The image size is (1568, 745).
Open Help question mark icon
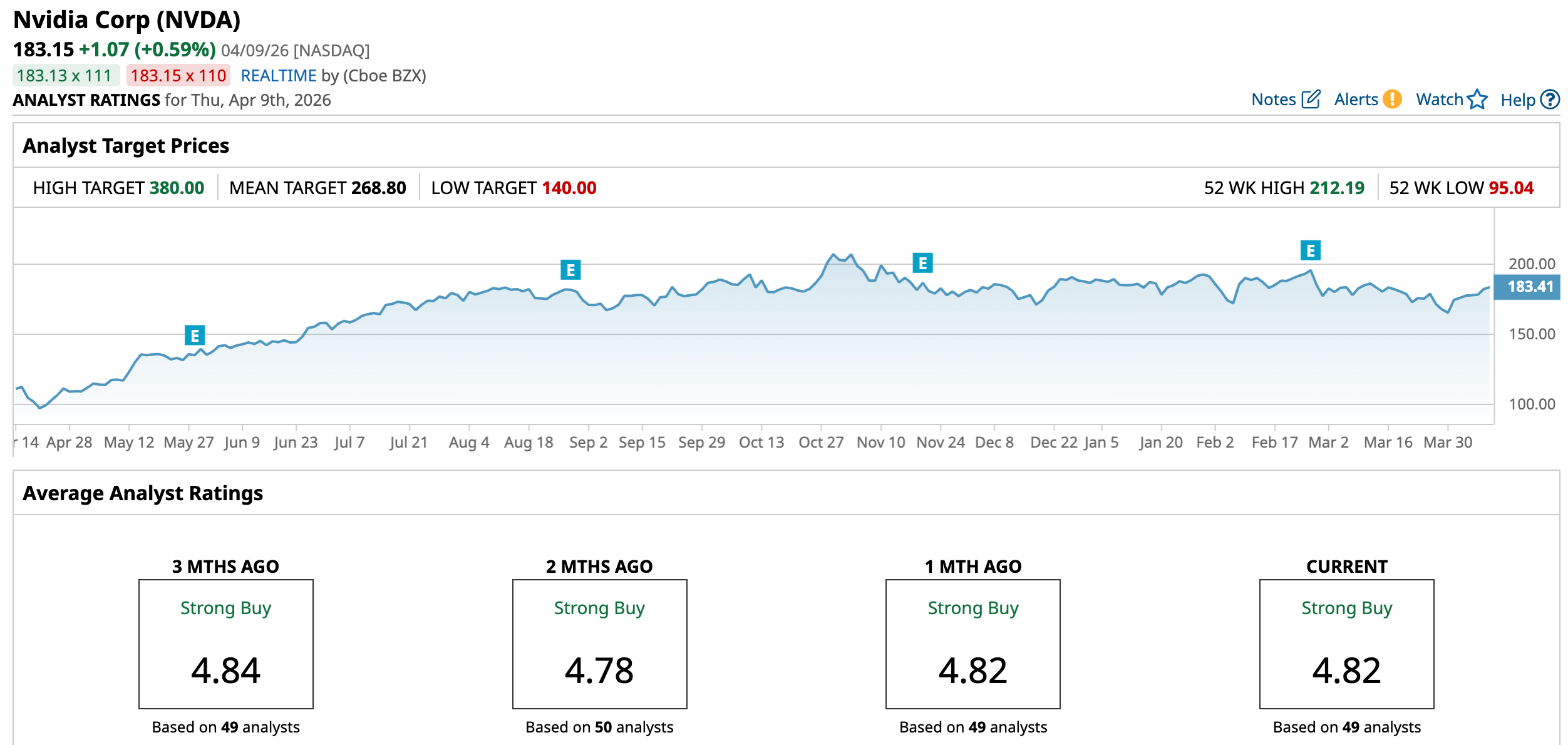tap(1550, 100)
